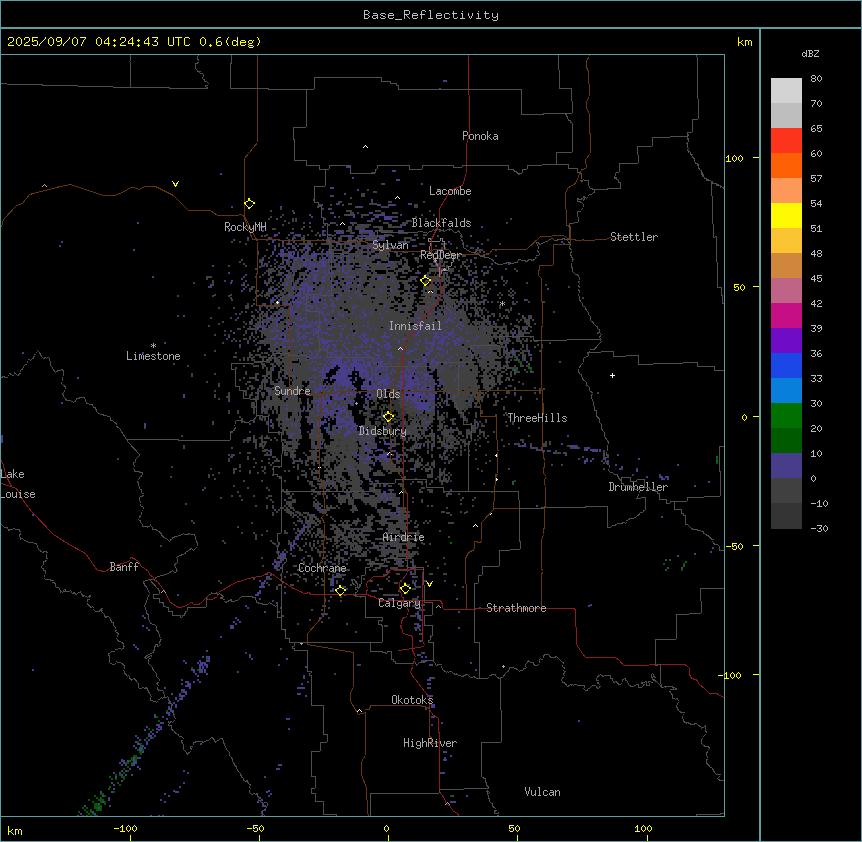Click the Cochrane label
862x842 pixels.
[322, 568]
